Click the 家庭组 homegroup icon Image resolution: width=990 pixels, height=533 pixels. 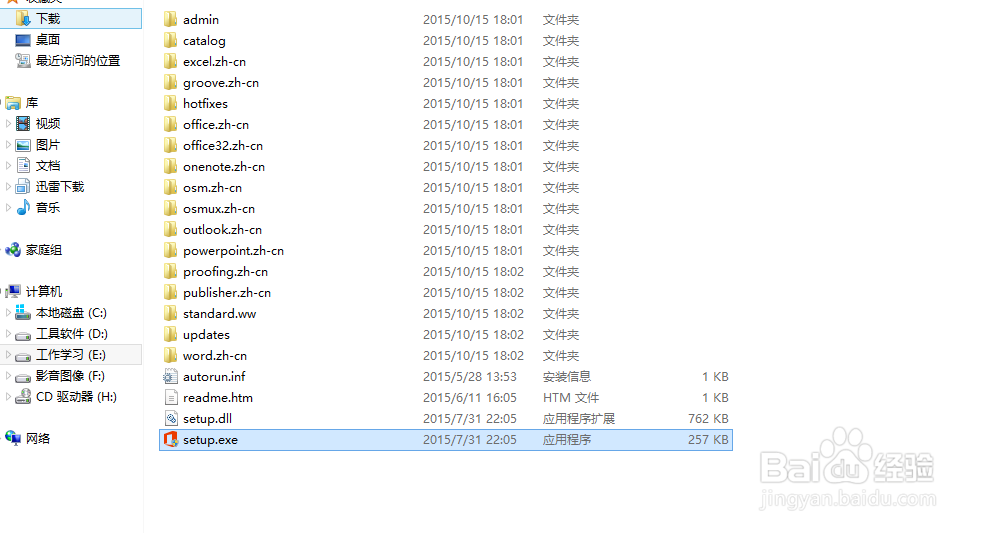(13, 250)
